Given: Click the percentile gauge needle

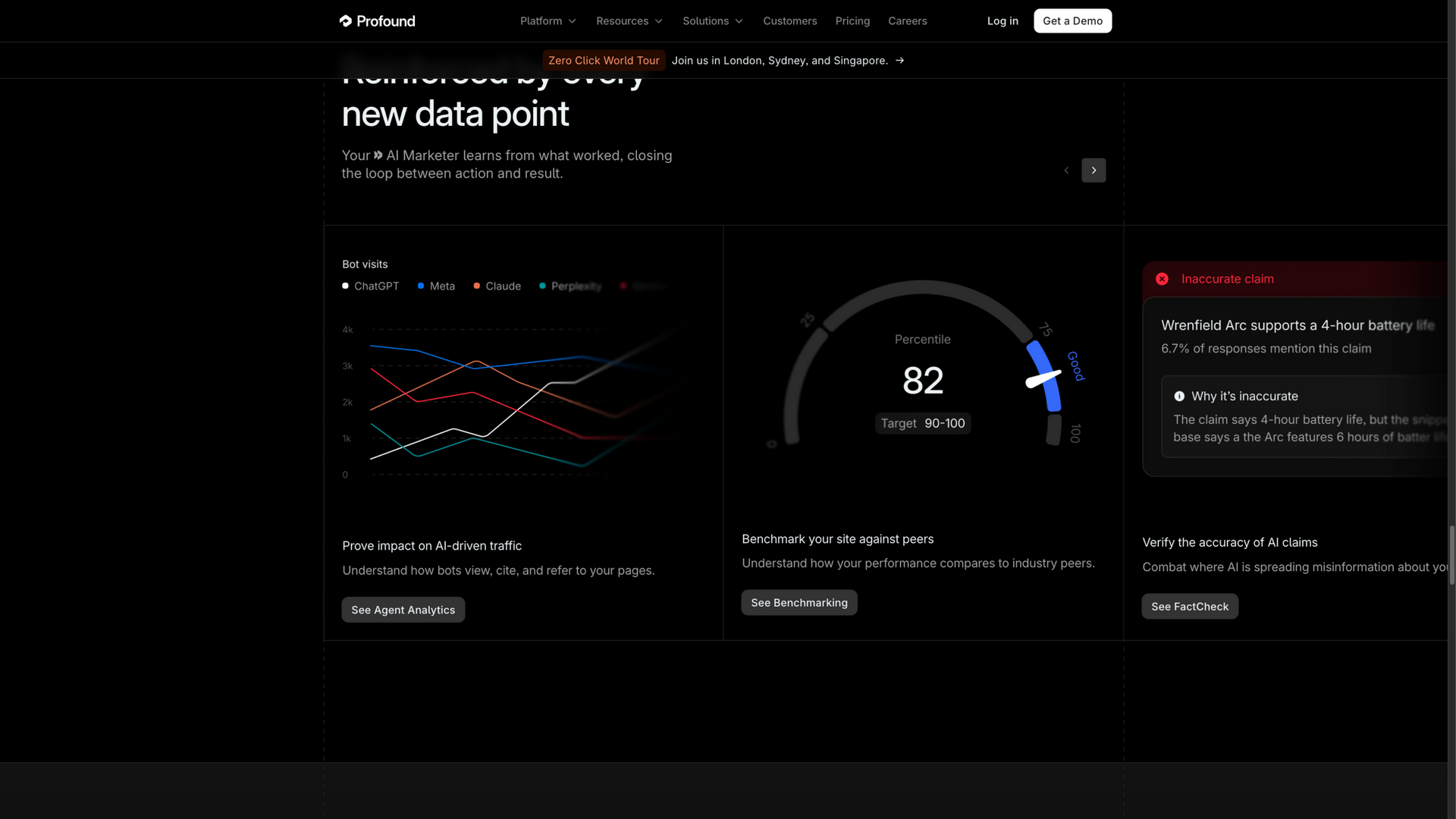Looking at the screenshot, I should (1043, 378).
